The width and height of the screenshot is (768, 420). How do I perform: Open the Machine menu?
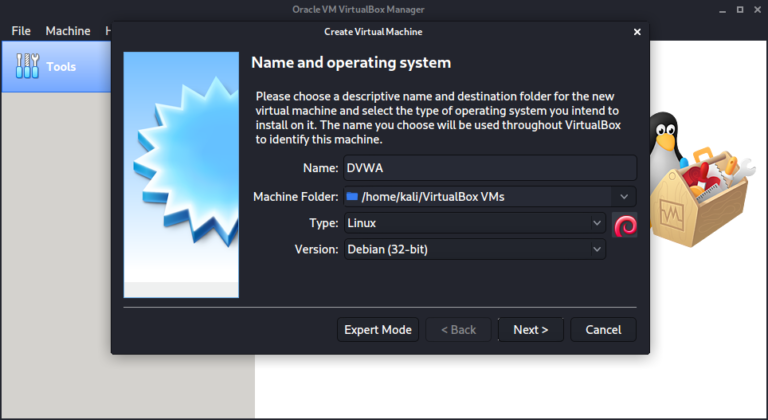[67, 31]
